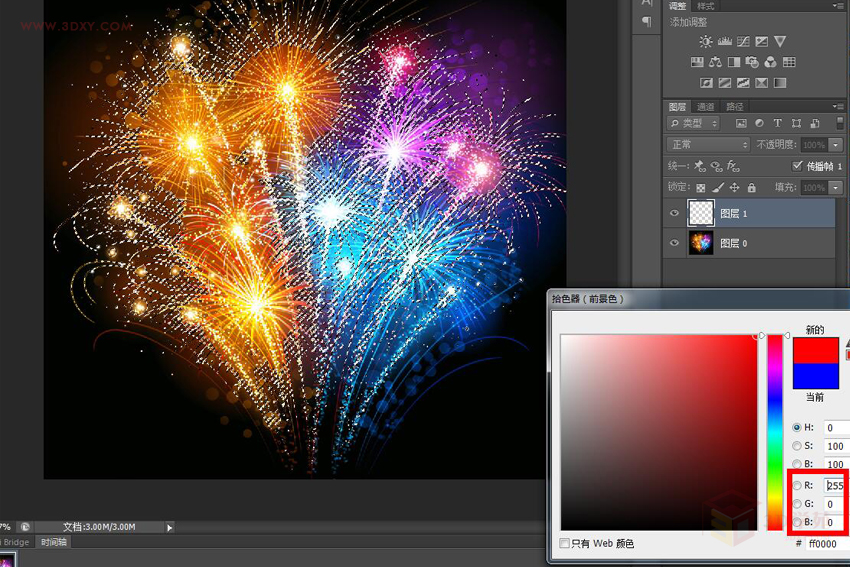Toggle the layer filtering switch

coord(840,123)
